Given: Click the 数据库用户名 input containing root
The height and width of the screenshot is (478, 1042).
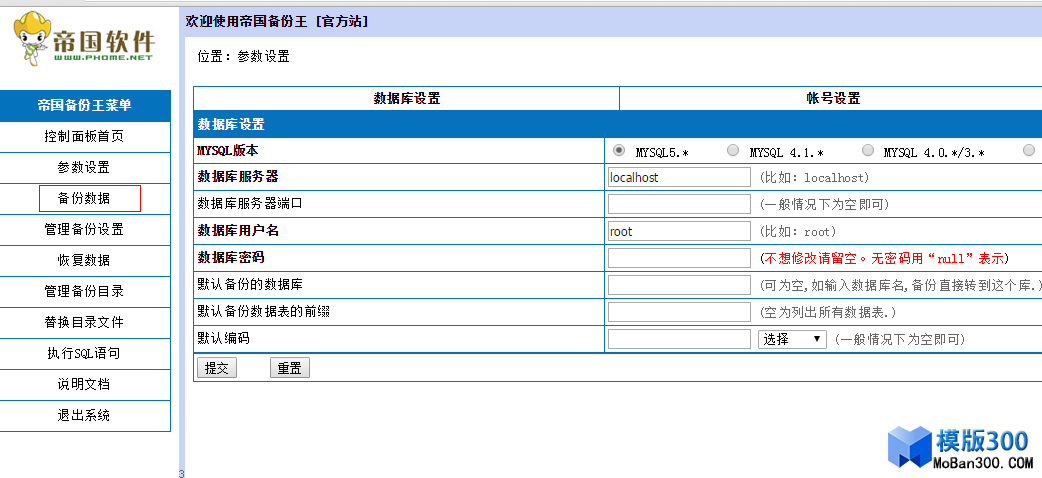Looking at the screenshot, I should [x=679, y=231].
